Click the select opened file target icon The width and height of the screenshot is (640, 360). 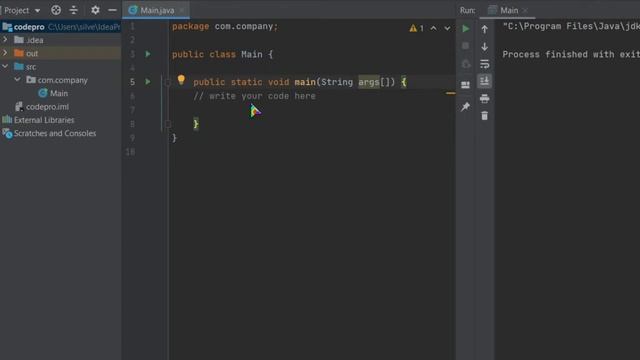[56, 10]
